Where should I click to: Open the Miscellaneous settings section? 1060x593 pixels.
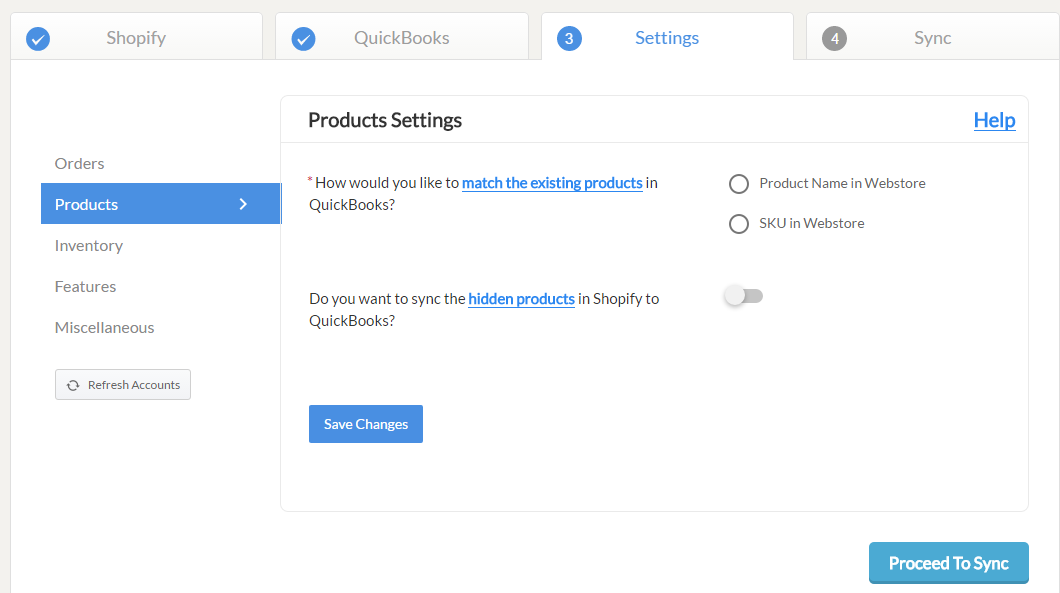(x=104, y=328)
